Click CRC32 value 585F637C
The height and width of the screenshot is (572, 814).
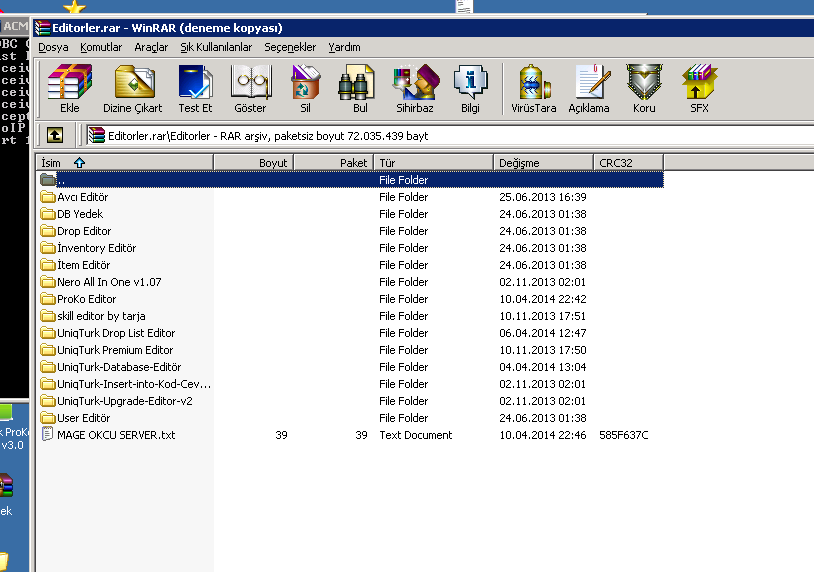tap(623, 435)
